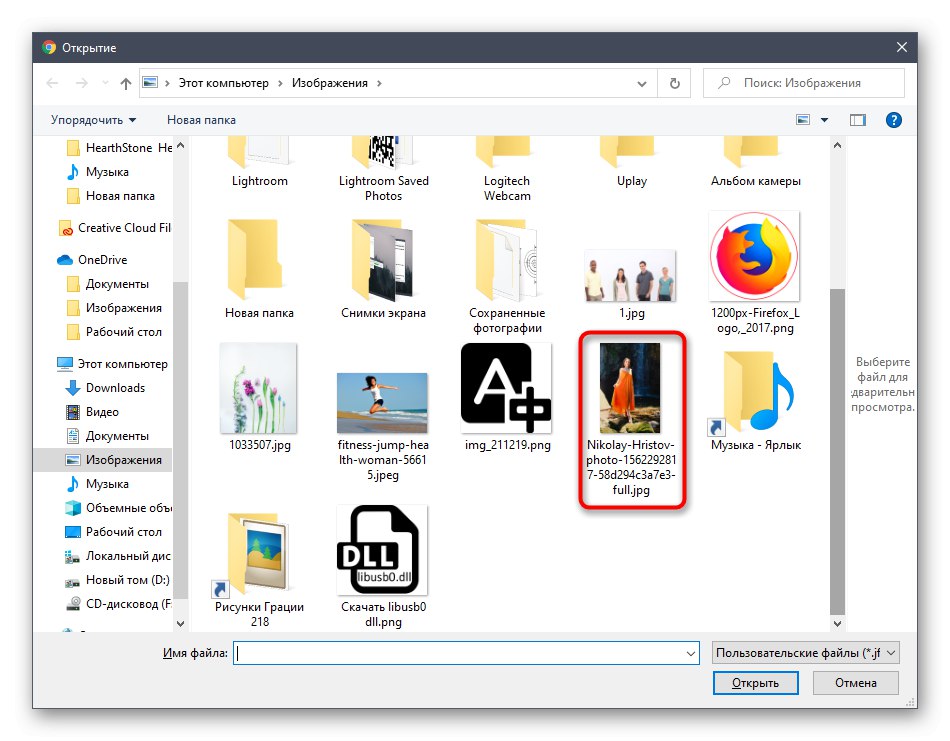
Task: Open Объемные объекты in the sidebar
Action: [x=119, y=508]
